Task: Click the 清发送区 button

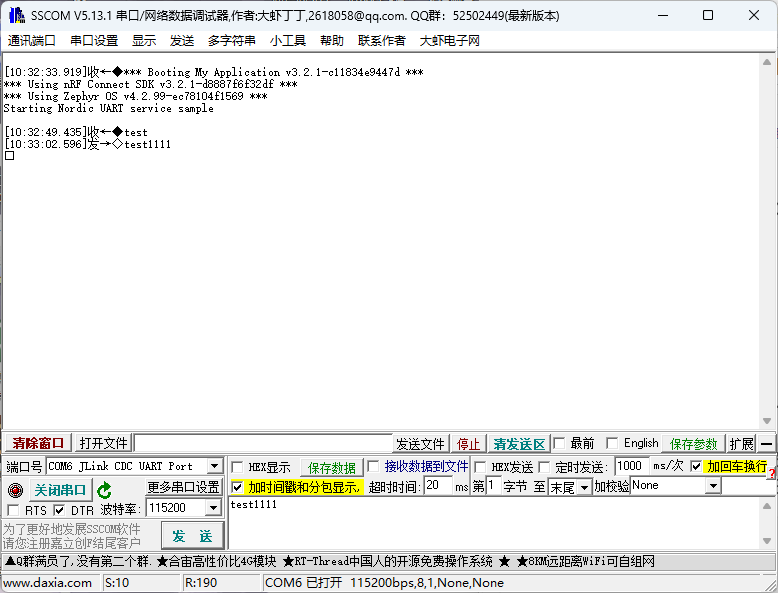Action: [x=519, y=444]
